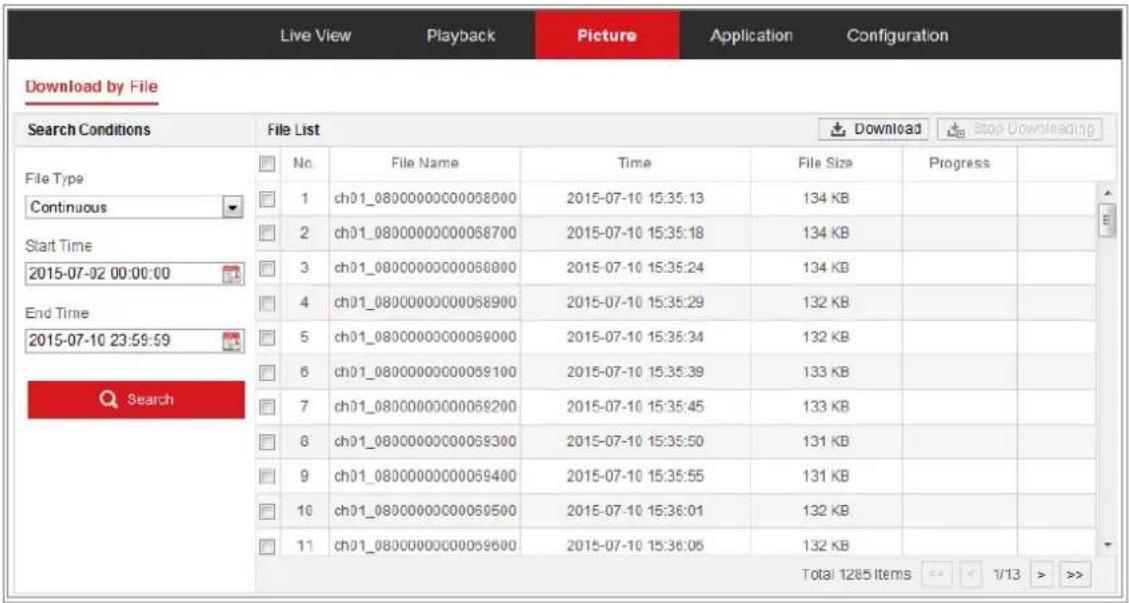
Task: Check the box for file No. 6
Action: tap(265, 372)
